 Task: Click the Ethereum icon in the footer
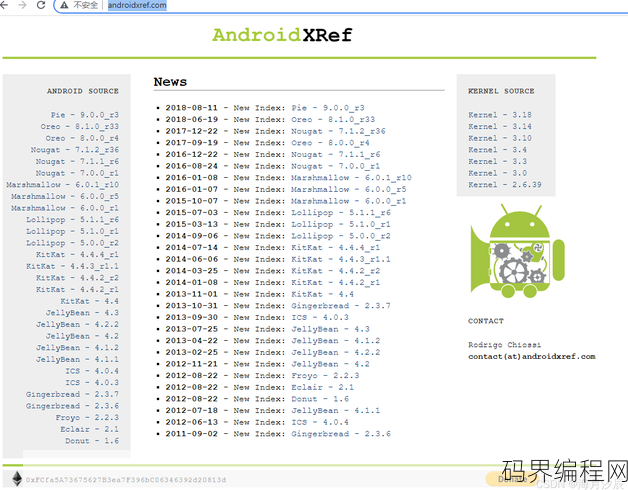pos(17,479)
